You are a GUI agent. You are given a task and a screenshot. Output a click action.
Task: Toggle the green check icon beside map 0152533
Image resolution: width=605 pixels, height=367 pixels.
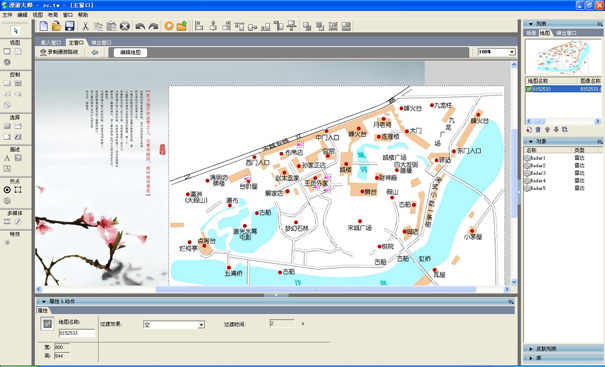point(529,89)
